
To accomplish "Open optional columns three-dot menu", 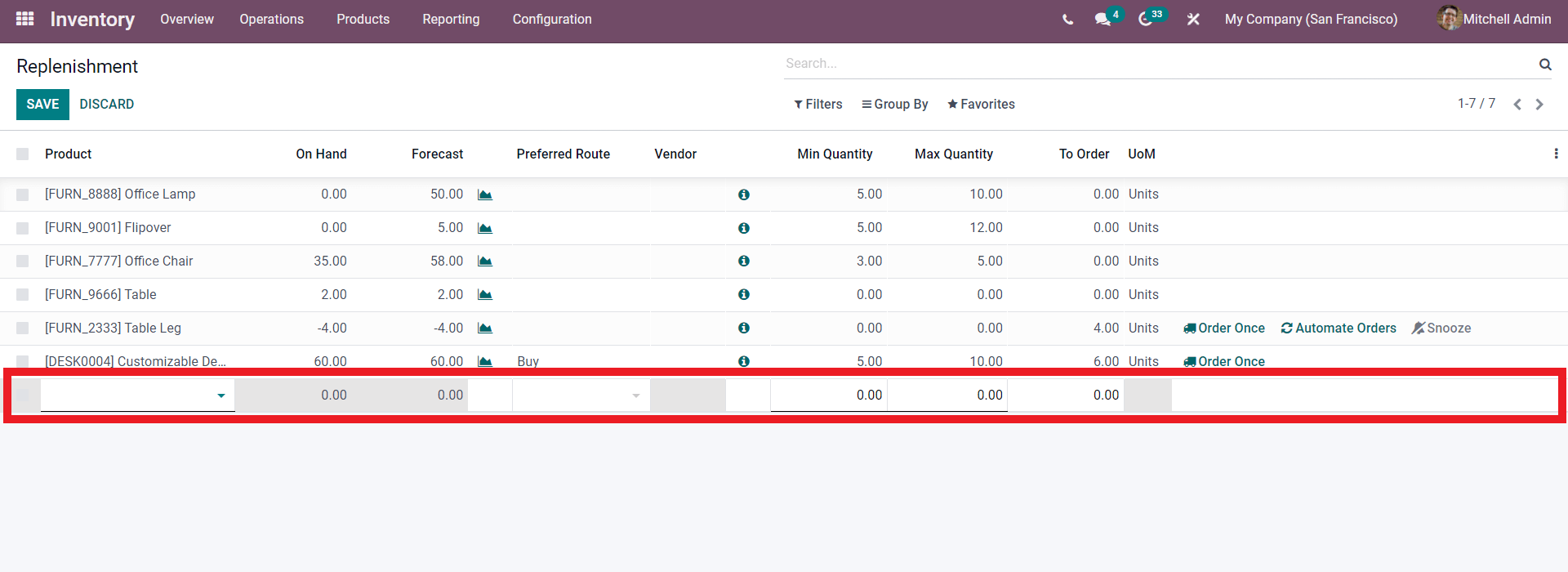I will coord(1556,154).
